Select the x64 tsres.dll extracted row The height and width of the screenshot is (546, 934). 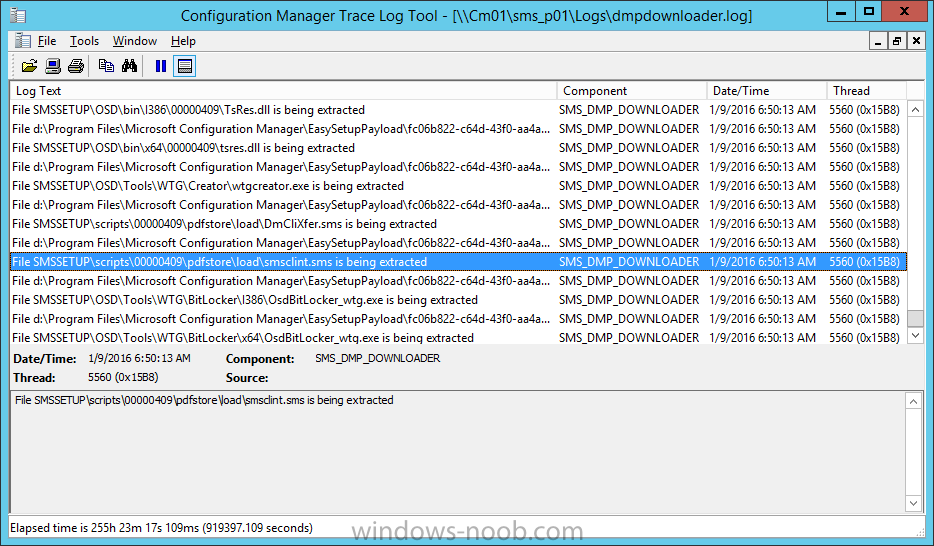point(459,148)
